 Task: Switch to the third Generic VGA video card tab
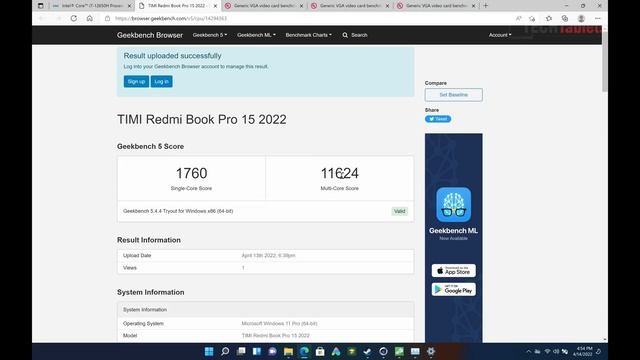coord(436,6)
